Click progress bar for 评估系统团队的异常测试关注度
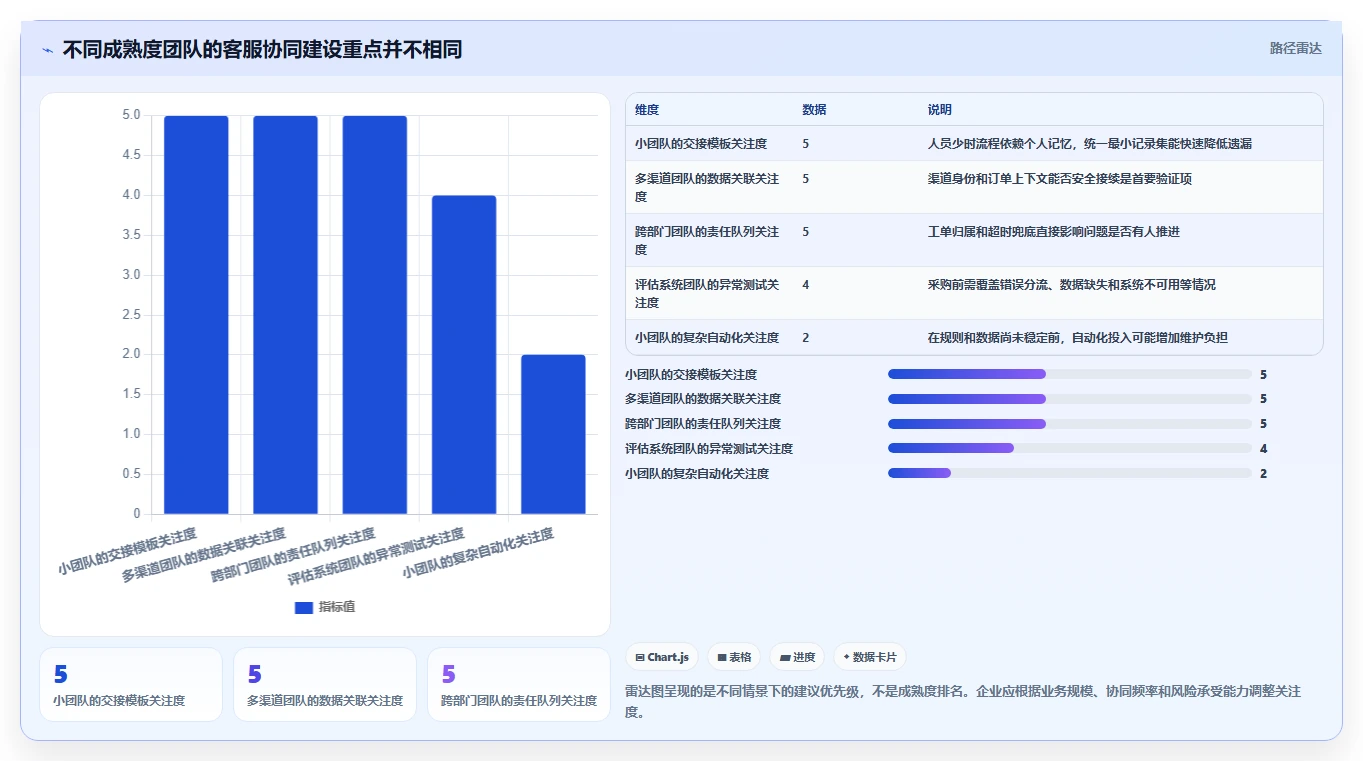This screenshot has width=1363, height=761. (x=1070, y=448)
